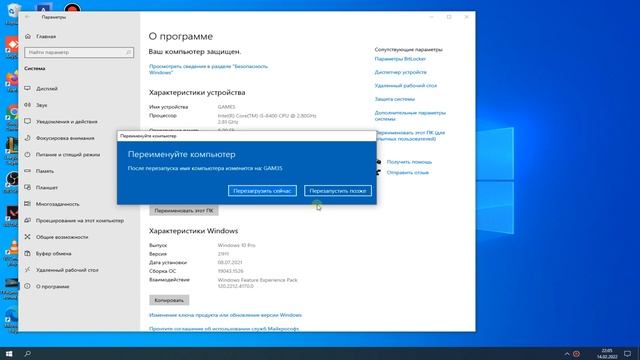Open "Дополнительные параметры системы" link
The height and width of the screenshot is (360, 640).
[x=410, y=116]
